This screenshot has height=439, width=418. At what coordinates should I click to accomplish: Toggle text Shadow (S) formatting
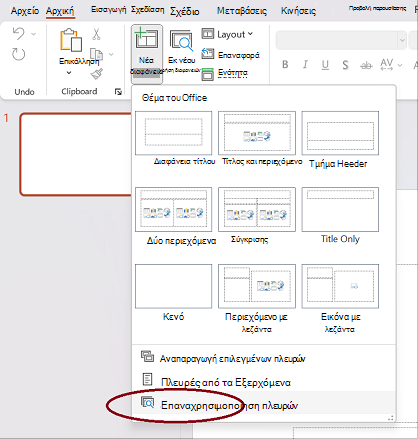pyautogui.click(x=345, y=65)
